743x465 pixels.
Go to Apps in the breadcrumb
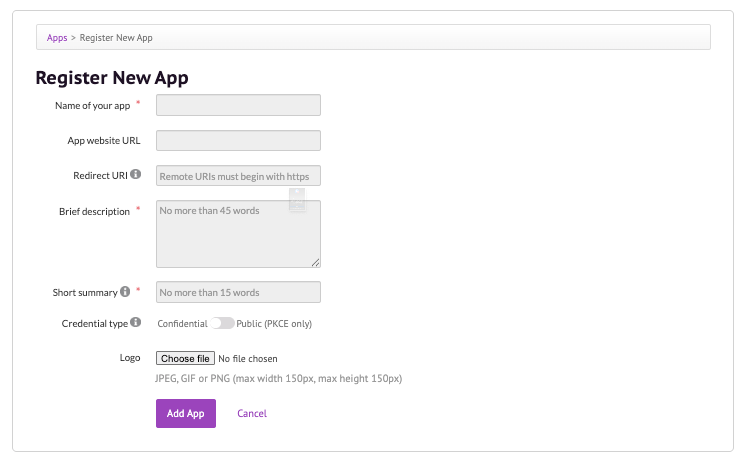57,38
